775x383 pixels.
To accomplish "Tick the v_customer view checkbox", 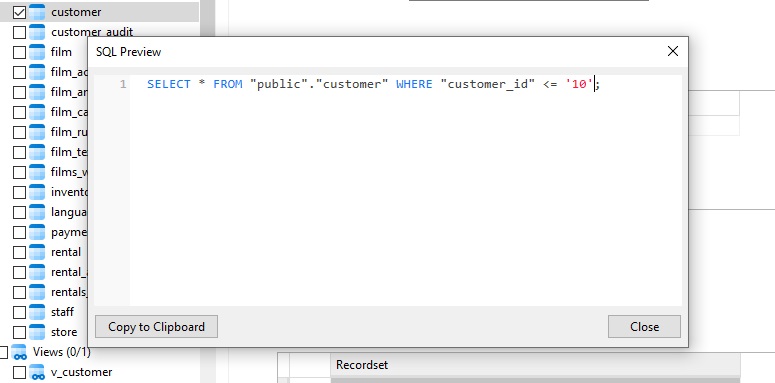I will 19,372.
